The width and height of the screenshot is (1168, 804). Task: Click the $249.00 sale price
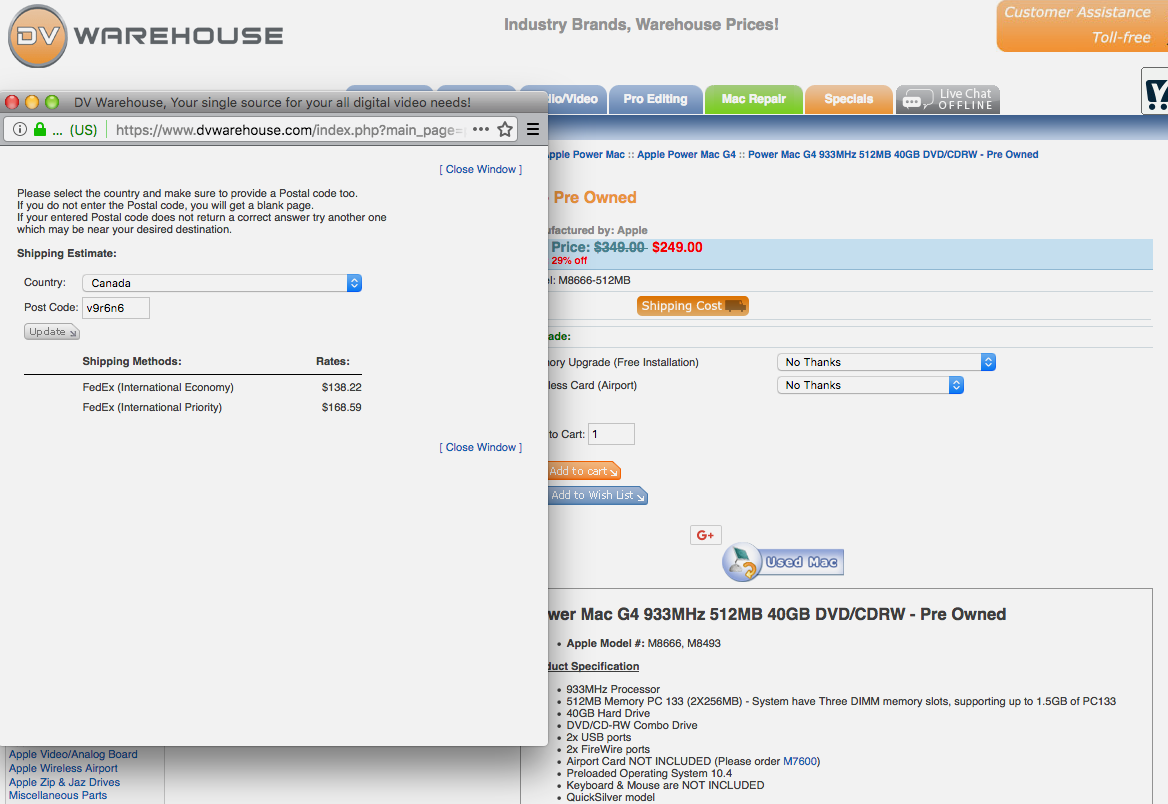677,247
